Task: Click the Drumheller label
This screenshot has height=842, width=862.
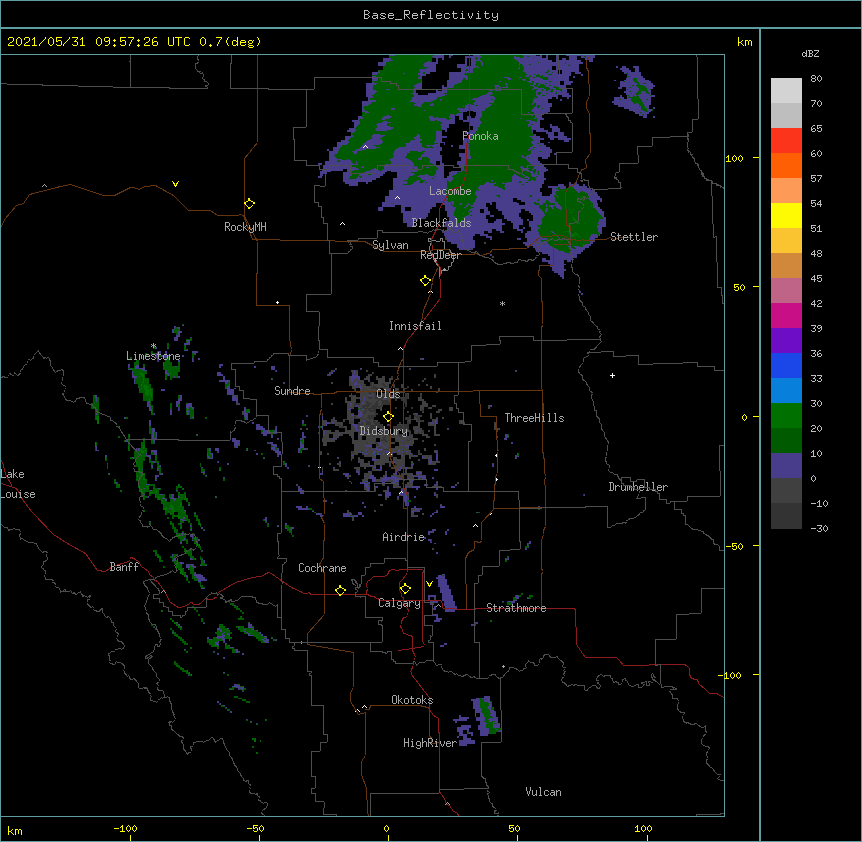Action: (x=638, y=487)
